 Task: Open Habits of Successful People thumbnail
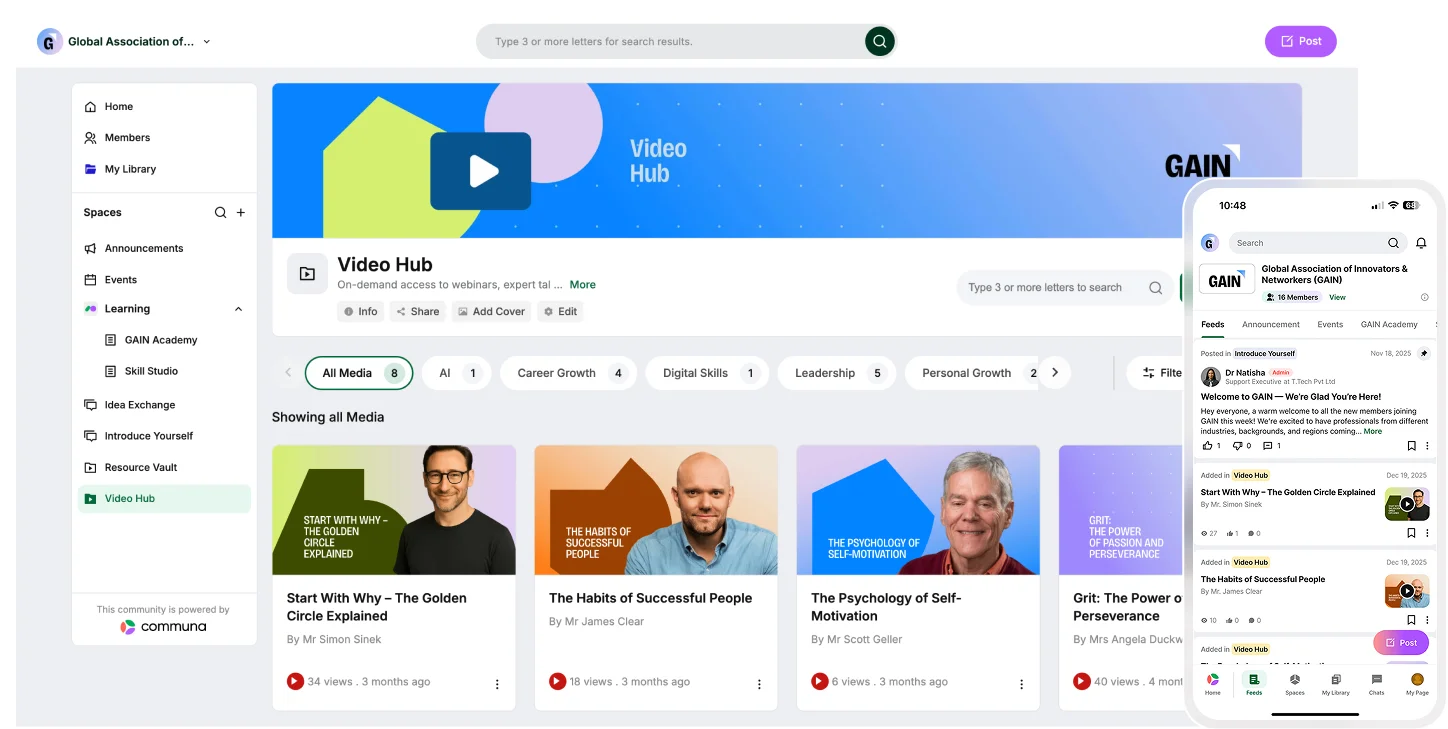[x=656, y=510]
